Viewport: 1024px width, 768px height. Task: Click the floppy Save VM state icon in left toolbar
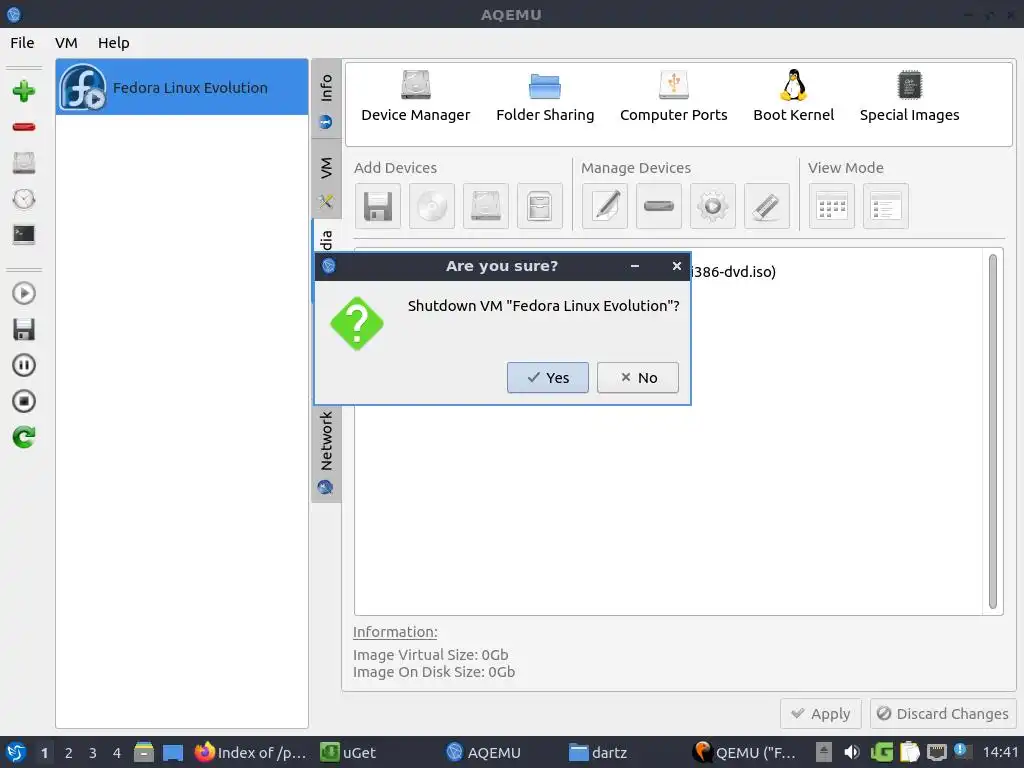coord(24,329)
